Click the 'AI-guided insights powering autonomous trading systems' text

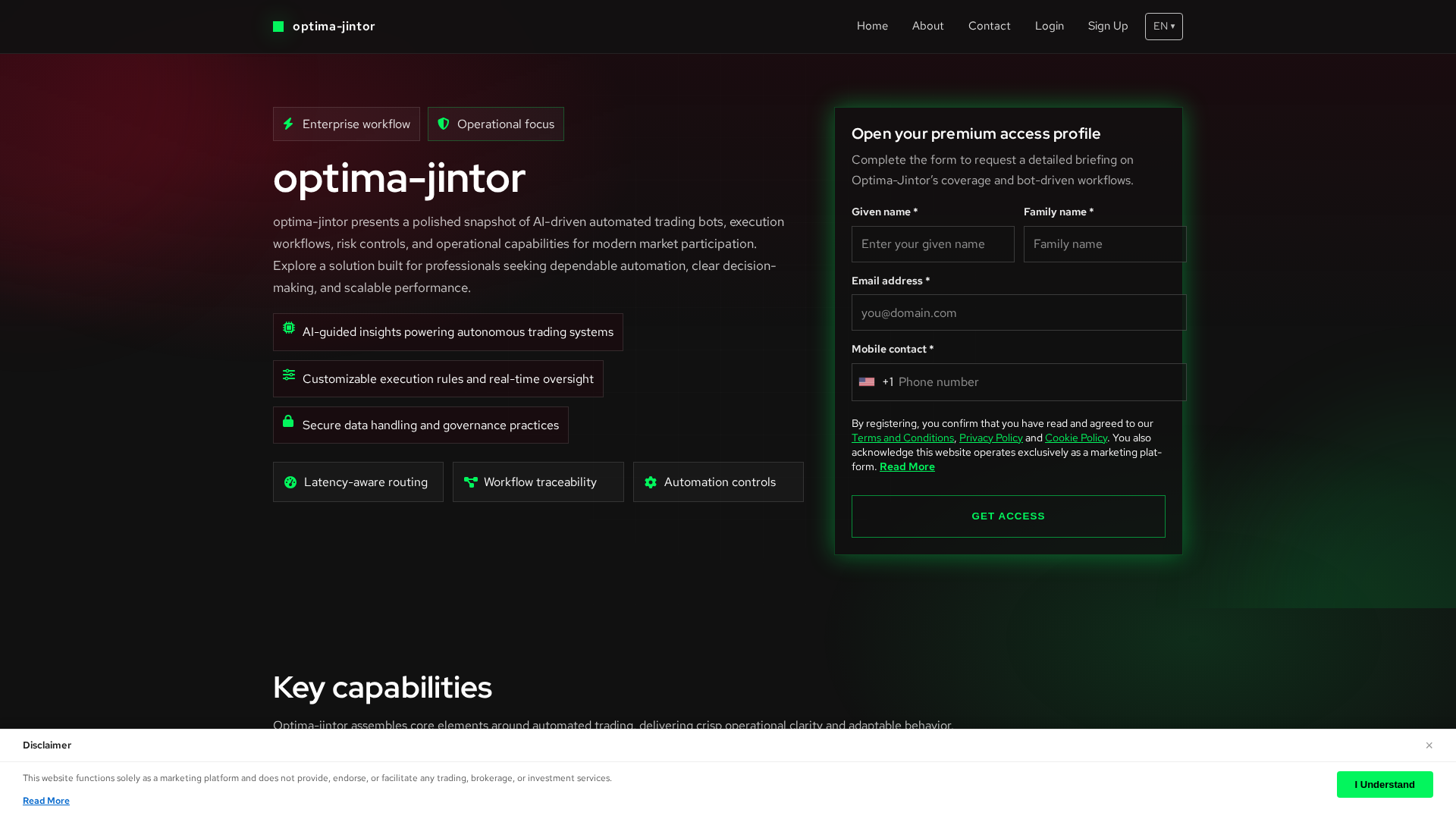(458, 332)
